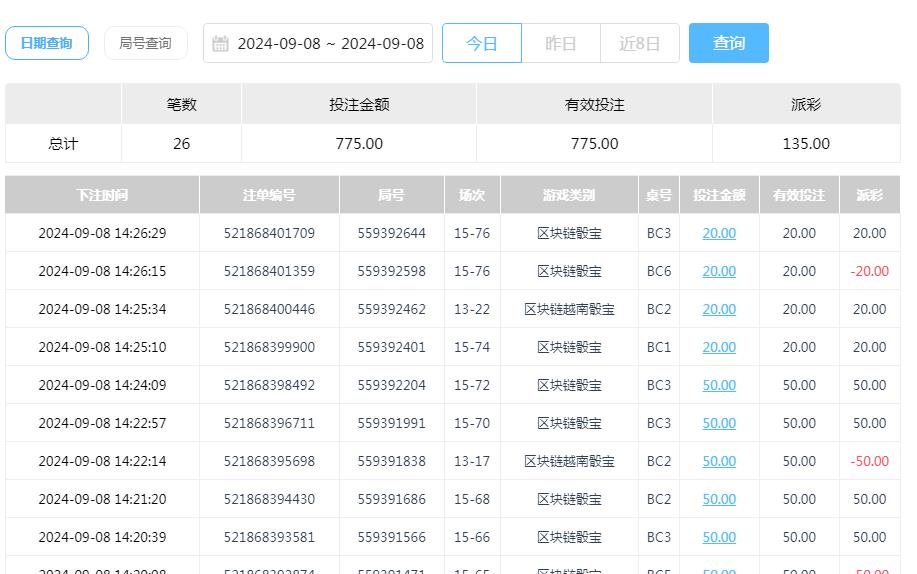Click the 下注时间 column header
Screen dimensions: 917x574
point(102,195)
